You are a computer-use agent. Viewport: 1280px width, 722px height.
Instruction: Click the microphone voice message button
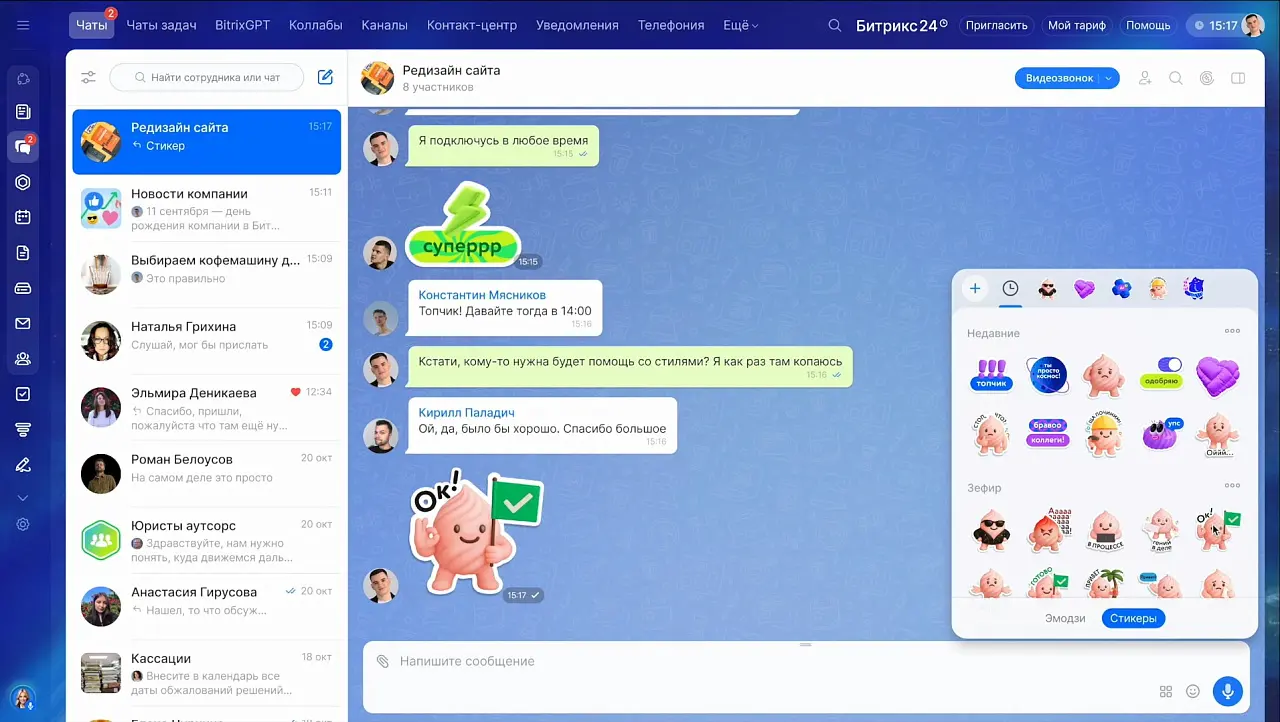(1227, 691)
